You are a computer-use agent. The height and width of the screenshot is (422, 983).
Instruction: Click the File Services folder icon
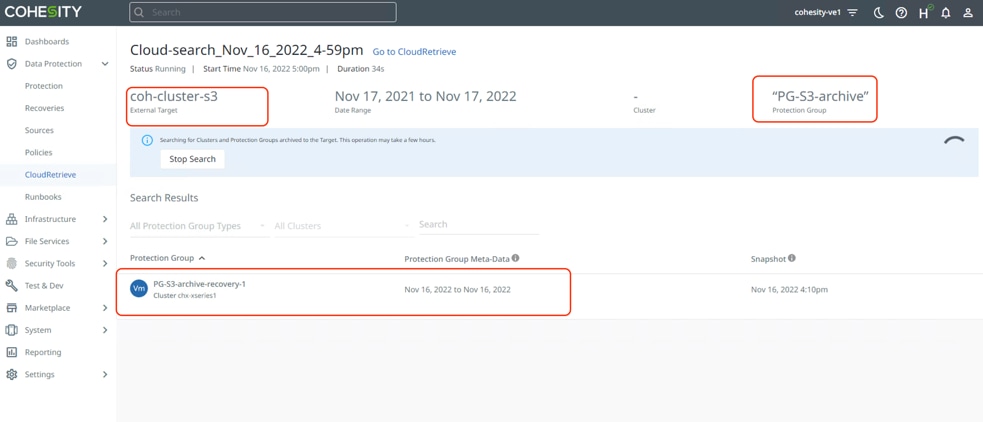pos(11,241)
